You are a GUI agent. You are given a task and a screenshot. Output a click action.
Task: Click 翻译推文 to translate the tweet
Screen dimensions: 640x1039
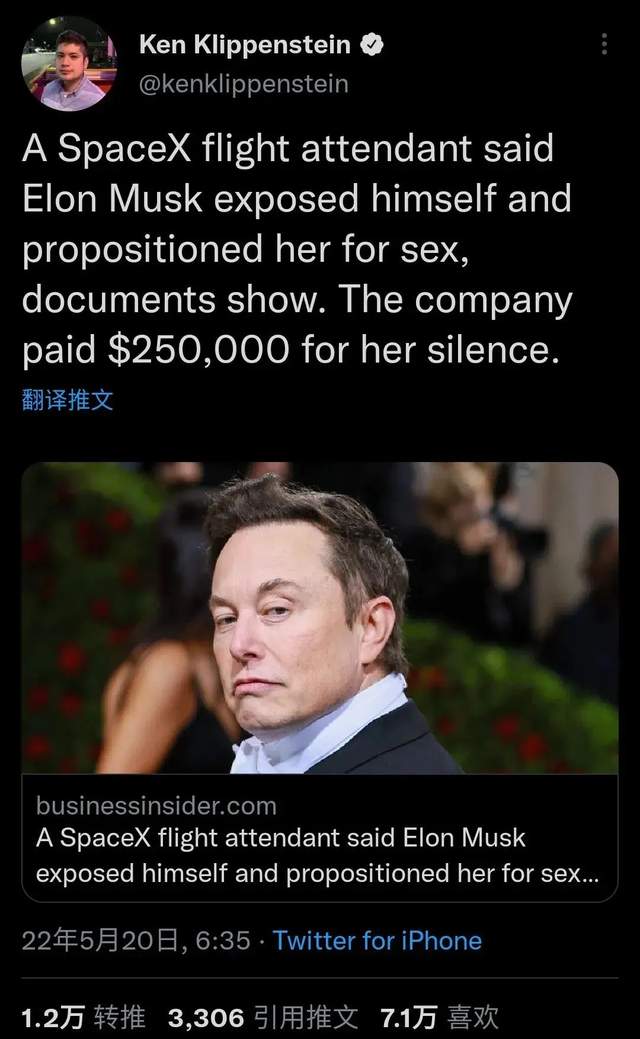68,400
